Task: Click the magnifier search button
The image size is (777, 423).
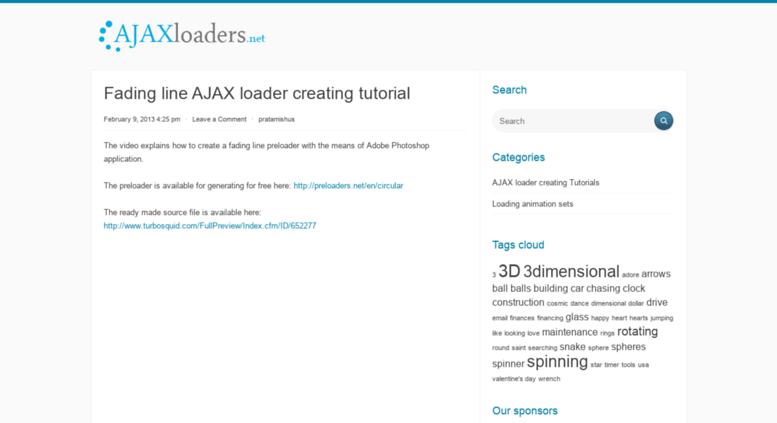Action: (x=664, y=121)
